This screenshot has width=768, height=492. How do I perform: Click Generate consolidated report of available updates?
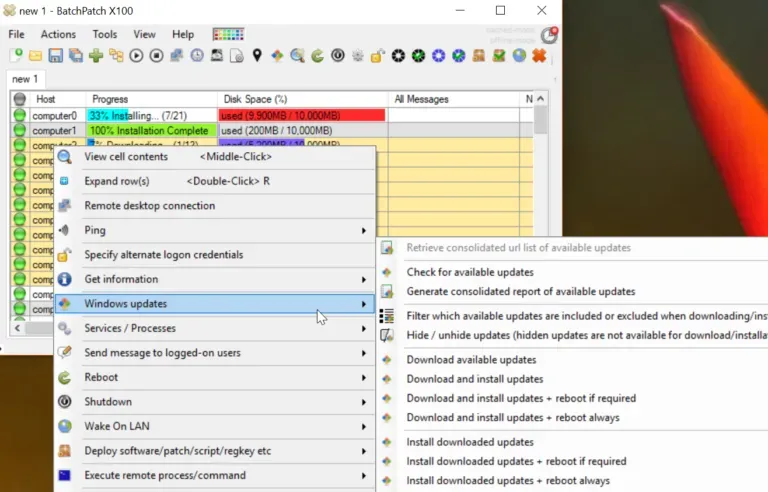point(521,292)
